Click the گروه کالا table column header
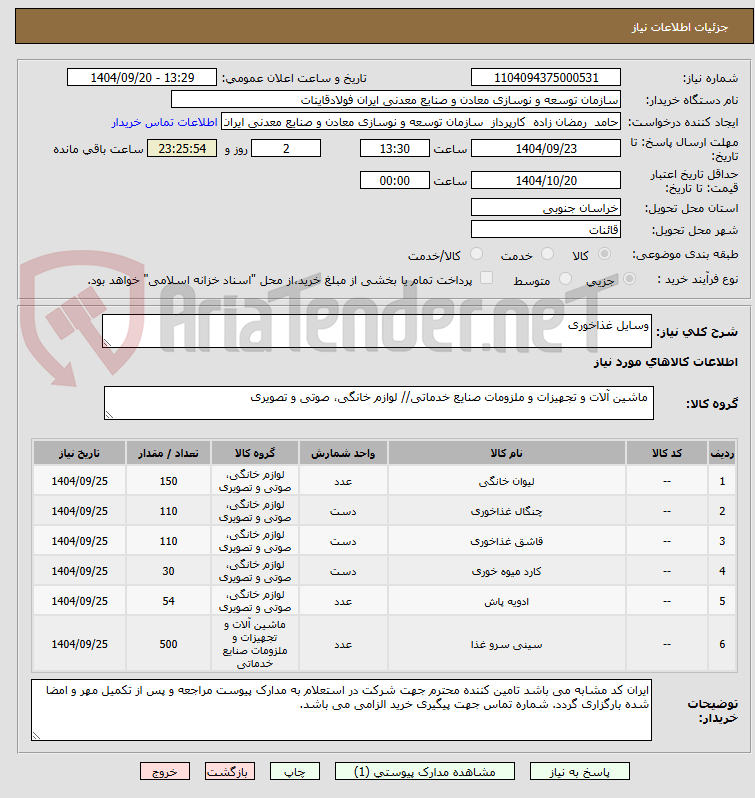 point(255,453)
